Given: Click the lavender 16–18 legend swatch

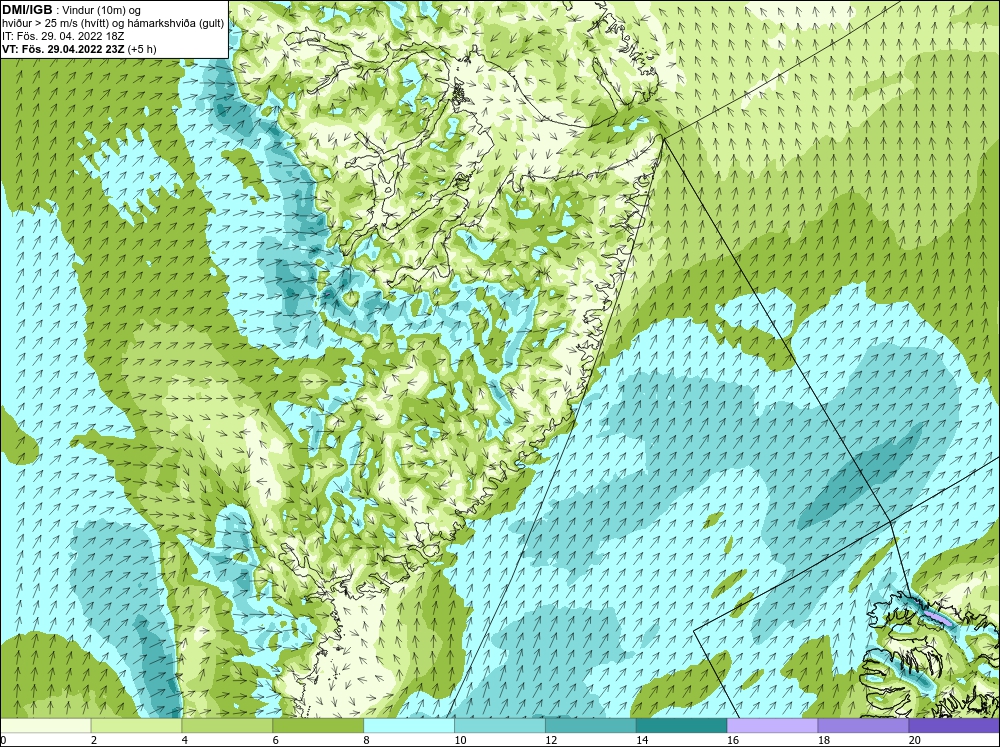Looking at the screenshot, I should 772,726.
